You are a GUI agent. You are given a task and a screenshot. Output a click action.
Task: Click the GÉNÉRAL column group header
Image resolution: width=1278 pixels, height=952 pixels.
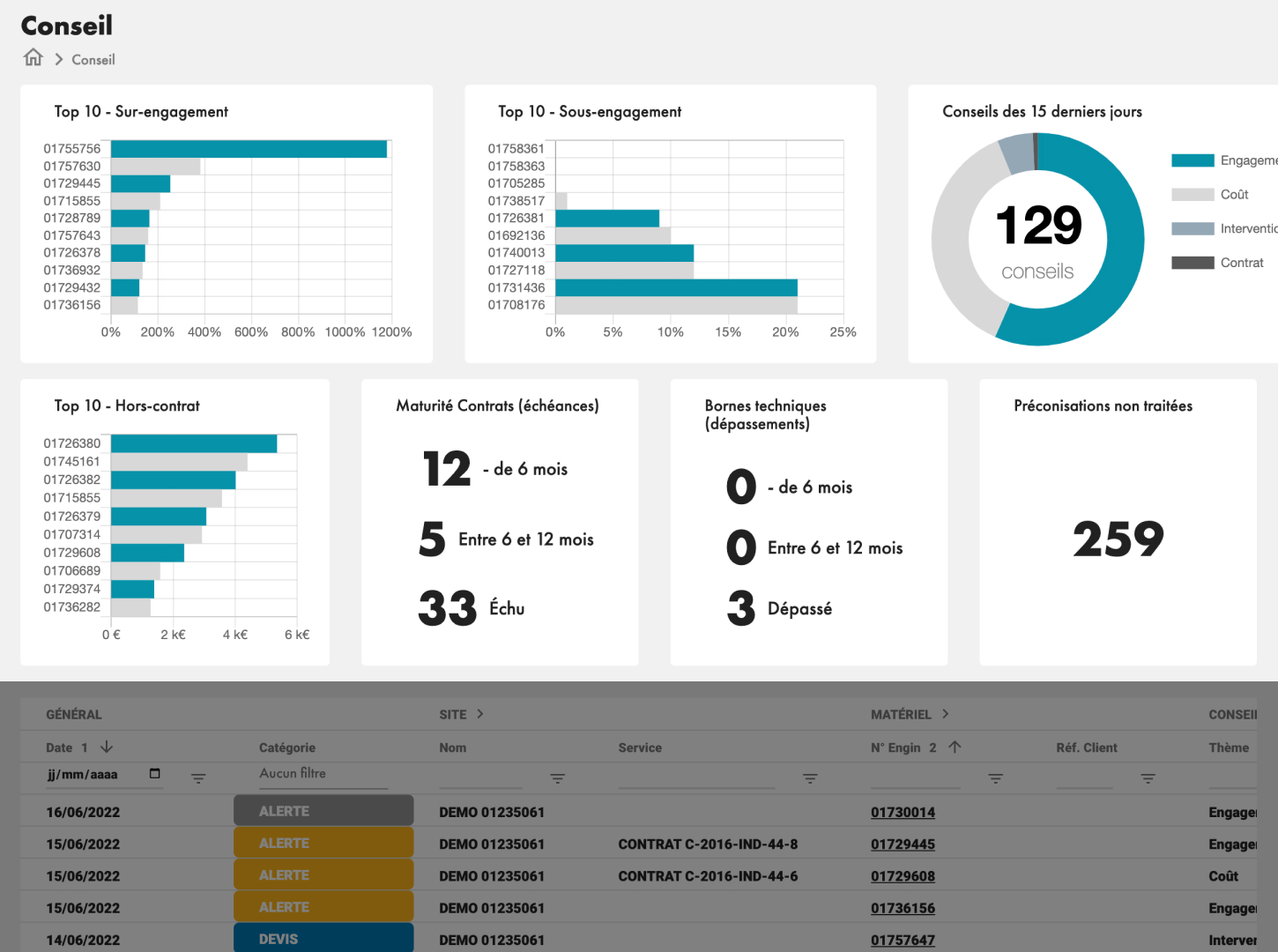(74, 714)
